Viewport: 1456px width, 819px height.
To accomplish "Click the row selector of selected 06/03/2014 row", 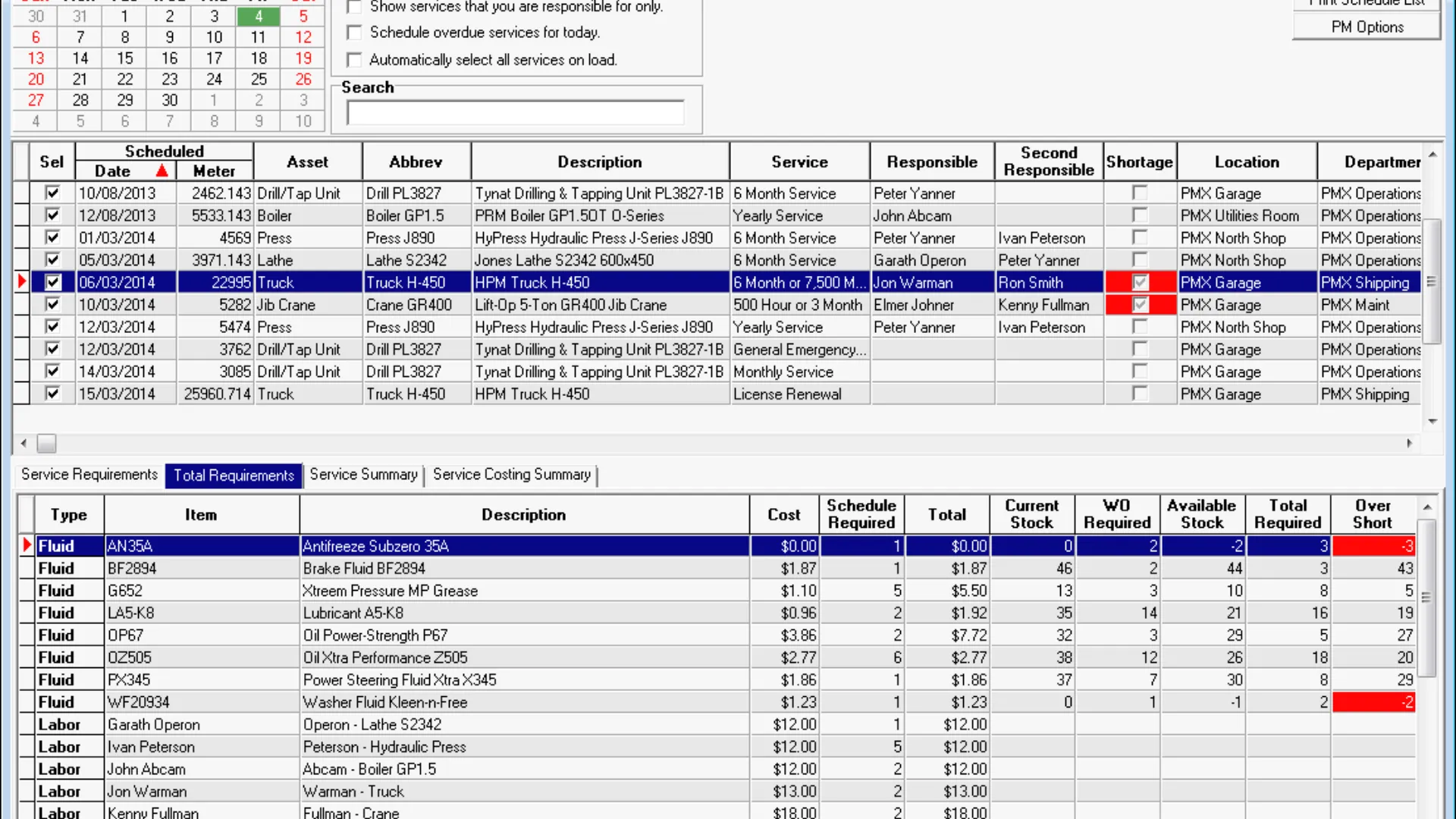I will pyautogui.click(x=21, y=282).
